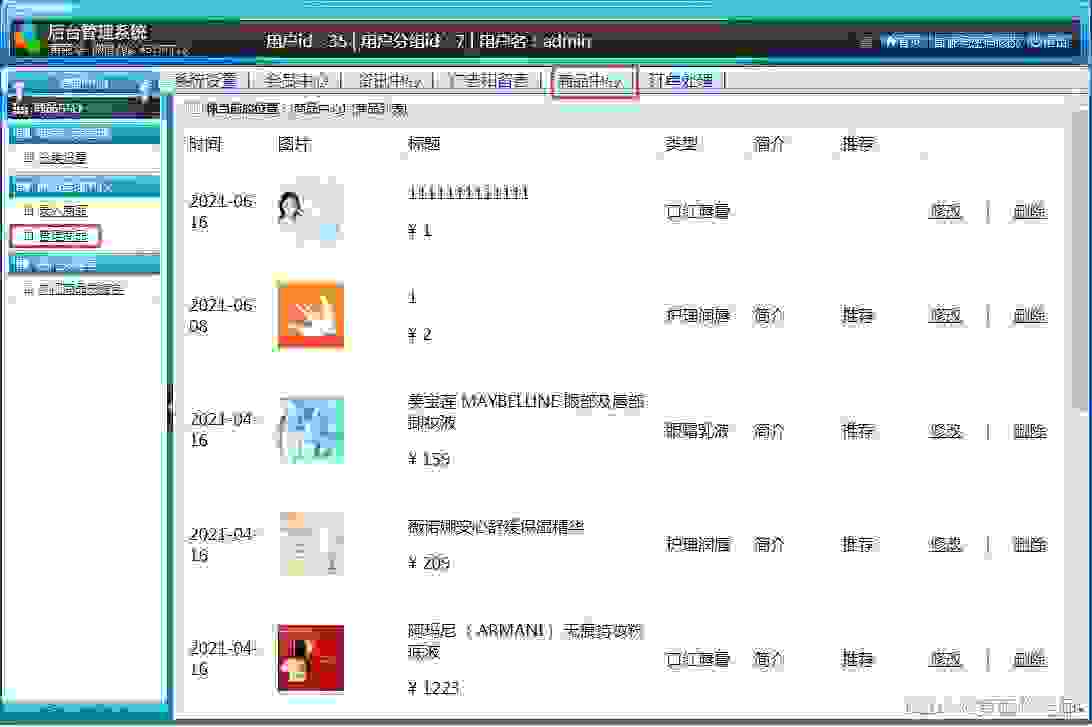Click the 标题 column header
This screenshot has width=1092, height=727.
[424, 144]
